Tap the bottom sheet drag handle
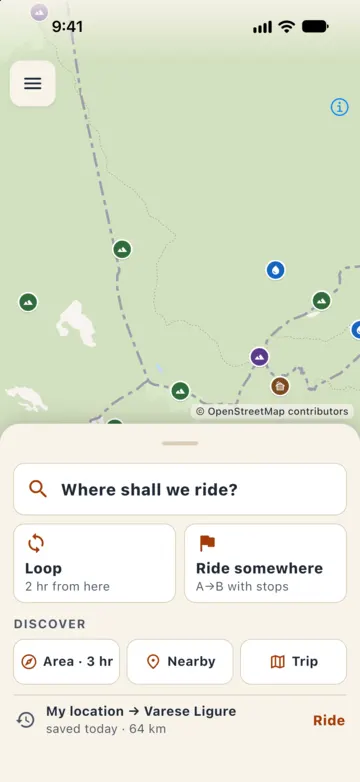 tap(180, 443)
